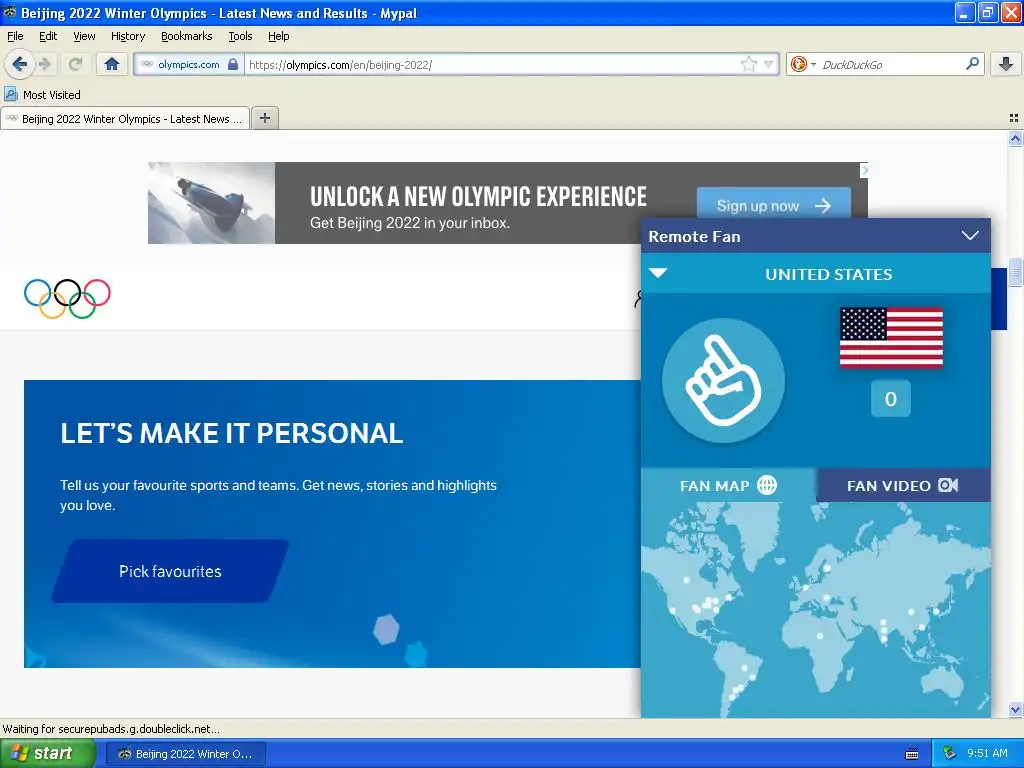Click the tray icon beside the clock

(950, 753)
